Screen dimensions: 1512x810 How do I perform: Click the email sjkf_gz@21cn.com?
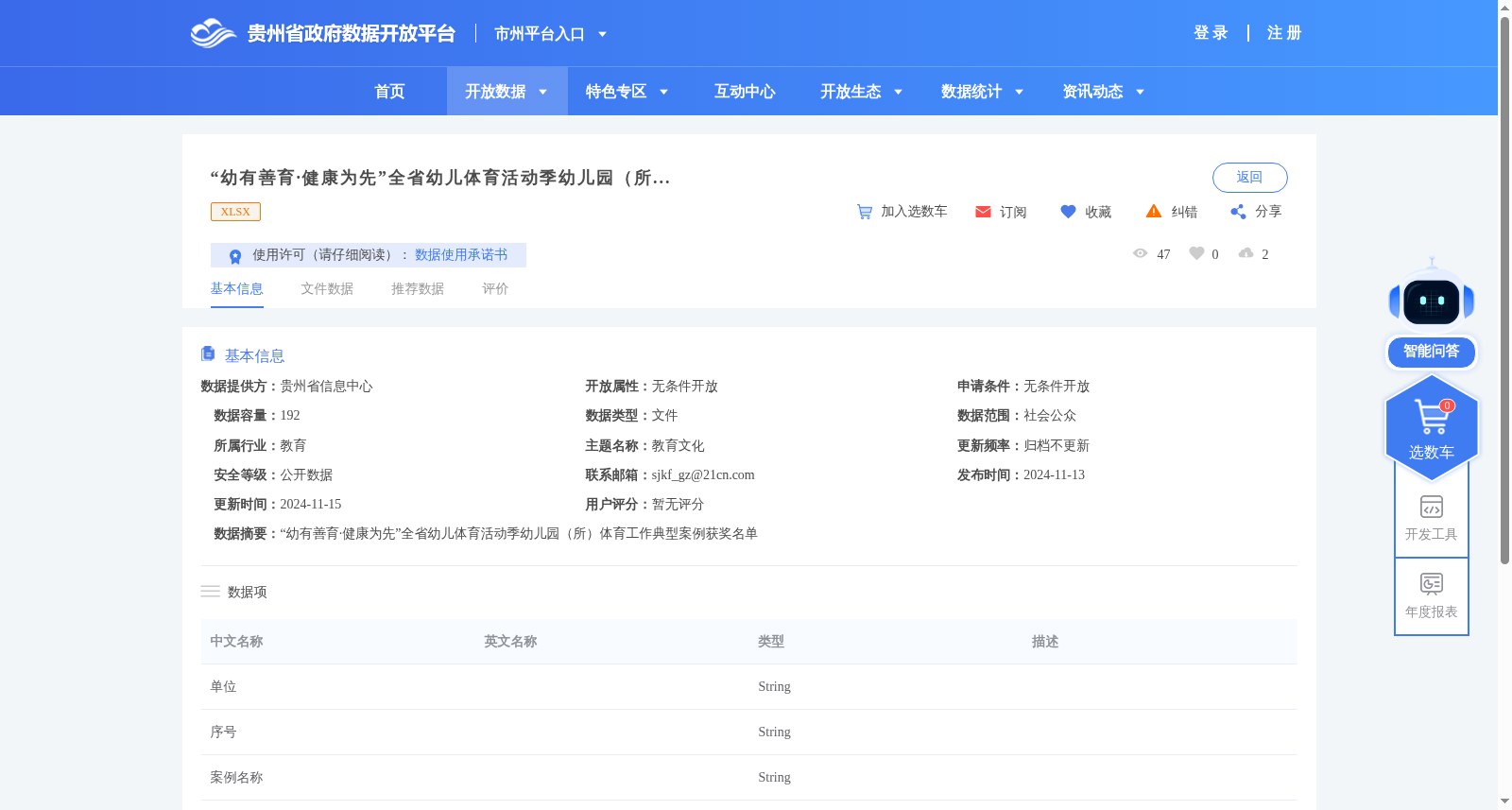click(x=703, y=475)
